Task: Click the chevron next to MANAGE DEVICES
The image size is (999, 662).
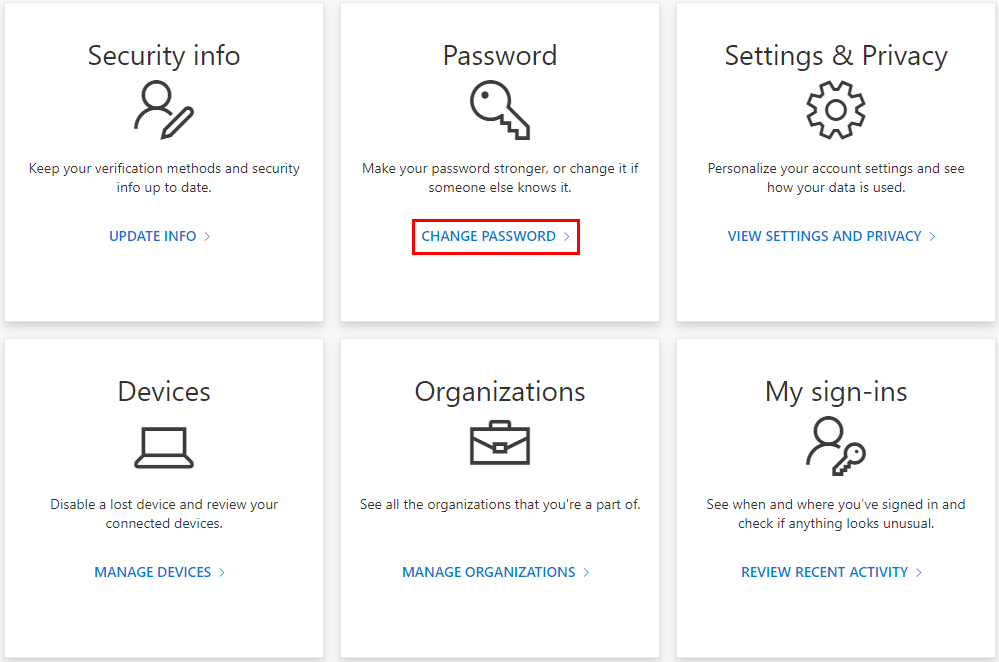Action: 220,572
